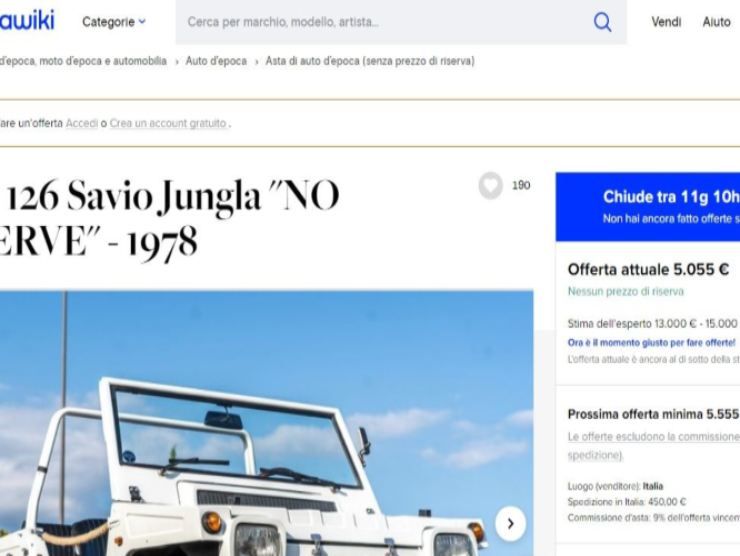Click the magnifying glass search icon

pyautogui.click(x=602, y=22)
